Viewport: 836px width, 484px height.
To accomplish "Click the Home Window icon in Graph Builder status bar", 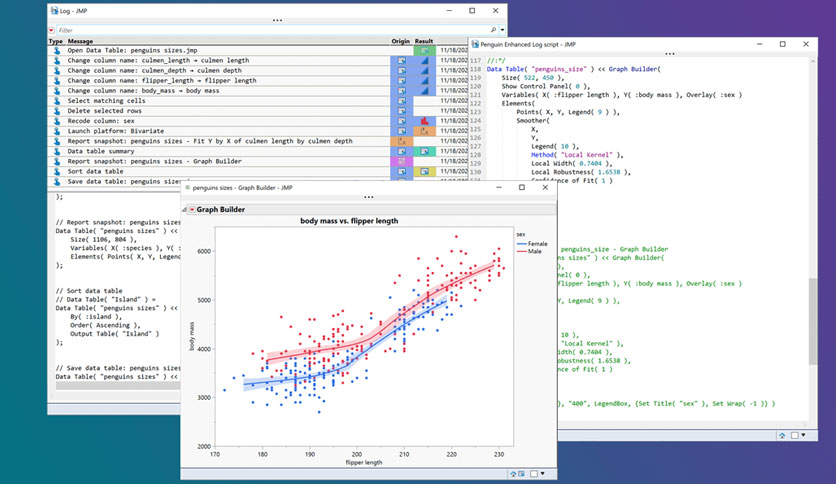I will click(x=513, y=473).
